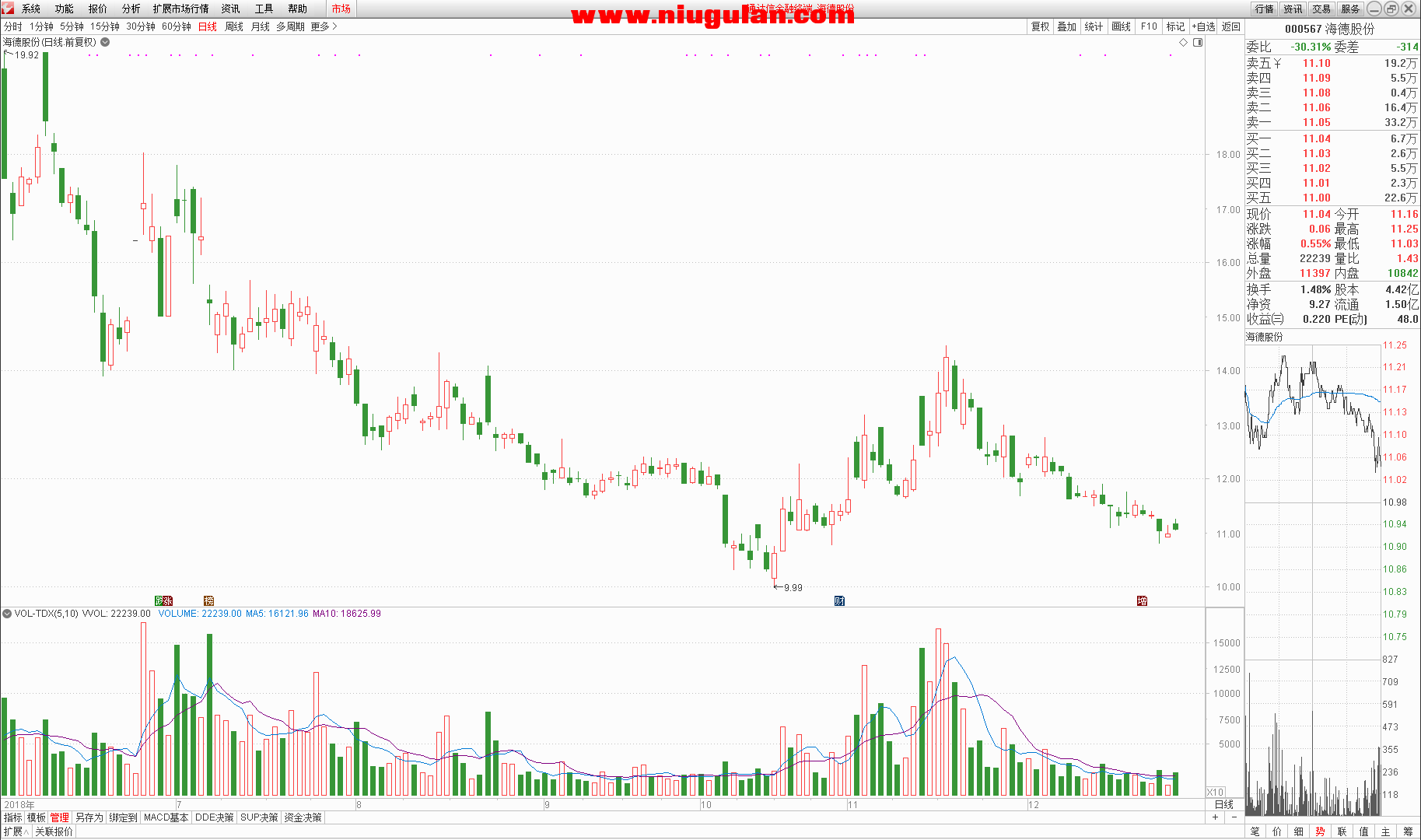Click the 复权 toolbar button

[1041, 26]
